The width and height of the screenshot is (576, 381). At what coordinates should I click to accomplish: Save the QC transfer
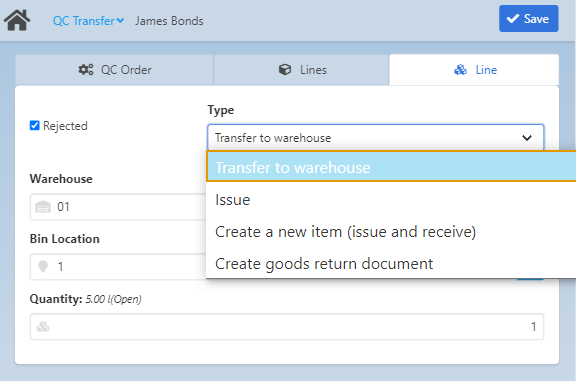tap(529, 19)
